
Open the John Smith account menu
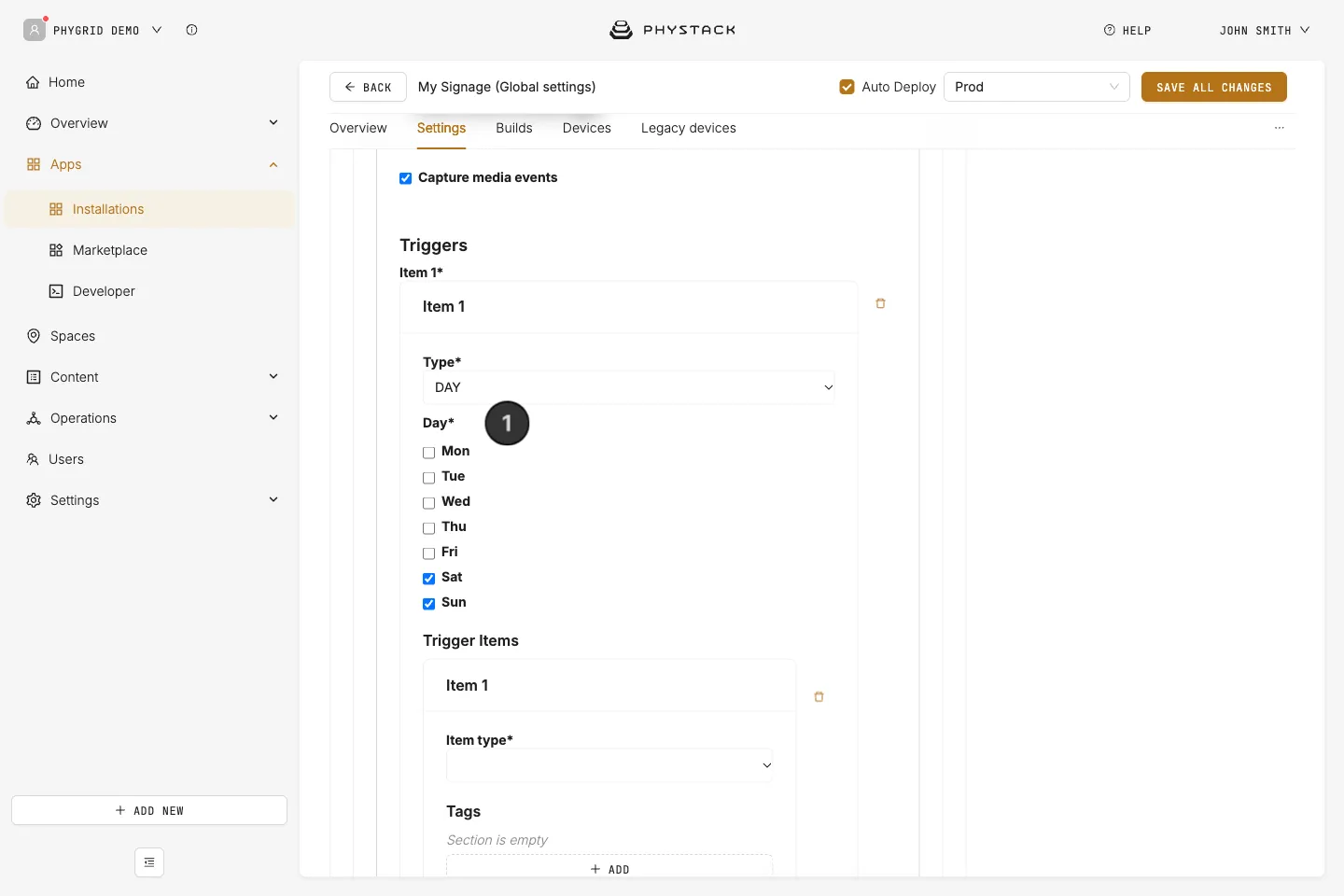(x=1264, y=30)
